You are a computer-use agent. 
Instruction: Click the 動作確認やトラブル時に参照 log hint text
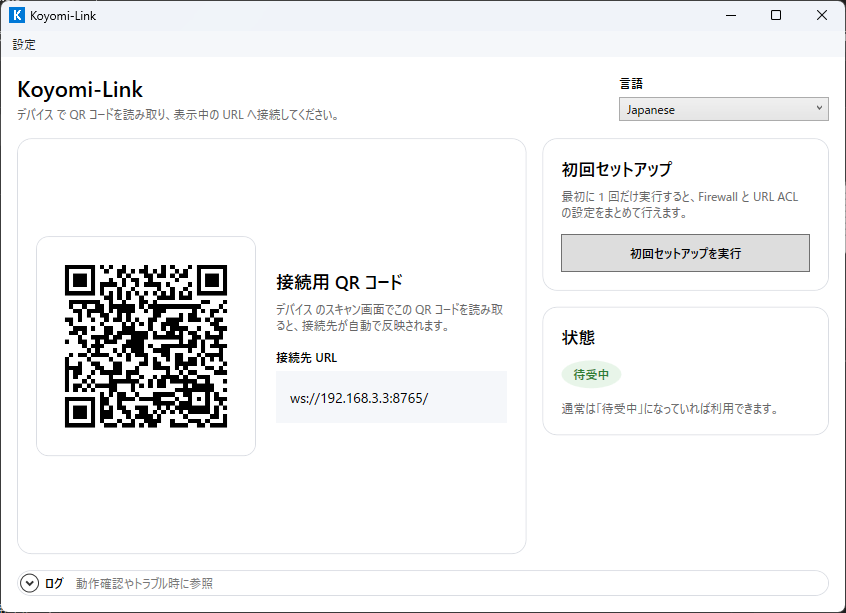(144, 583)
